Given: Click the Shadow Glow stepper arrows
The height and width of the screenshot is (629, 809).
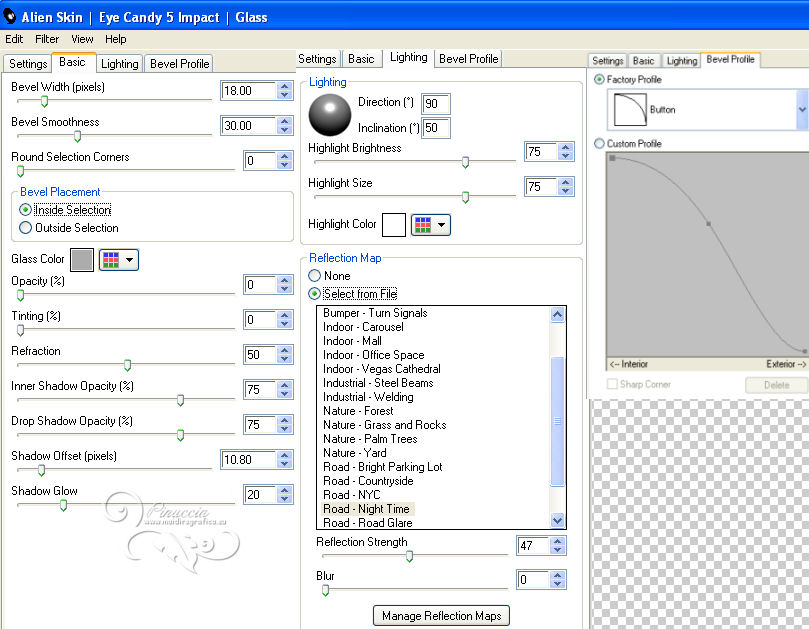Looking at the screenshot, I should point(284,494).
